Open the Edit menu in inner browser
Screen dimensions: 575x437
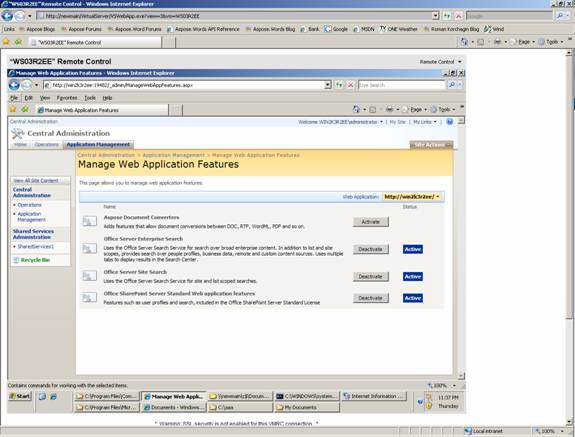point(29,98)
